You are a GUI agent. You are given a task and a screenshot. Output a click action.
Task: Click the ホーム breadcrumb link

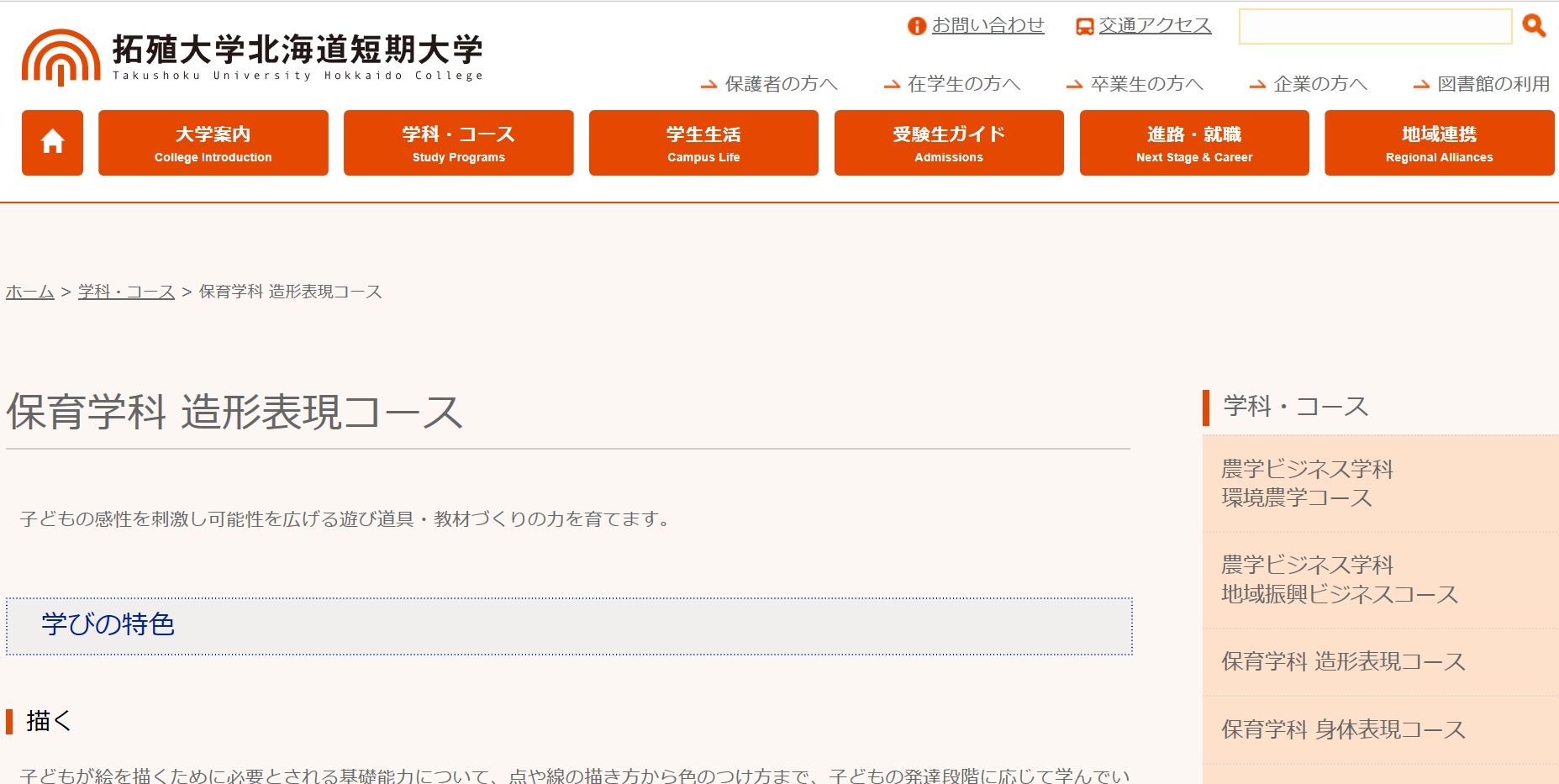pyautogui.click(x=30, y=292)
